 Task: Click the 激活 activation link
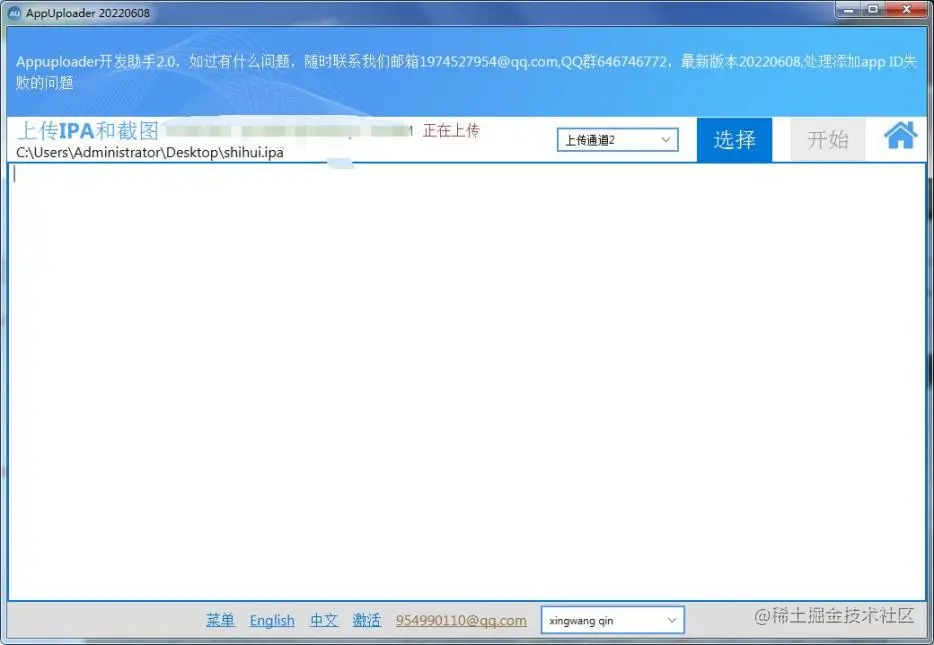tap(366, 620)
